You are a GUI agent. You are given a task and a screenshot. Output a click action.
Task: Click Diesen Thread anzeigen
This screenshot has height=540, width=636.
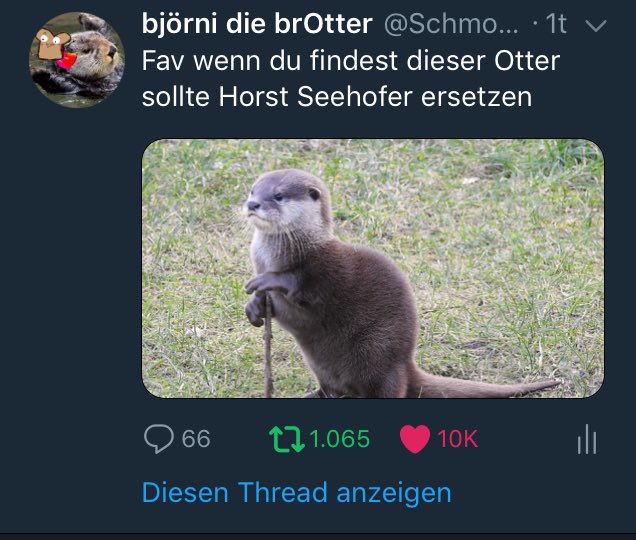[297, 492]
